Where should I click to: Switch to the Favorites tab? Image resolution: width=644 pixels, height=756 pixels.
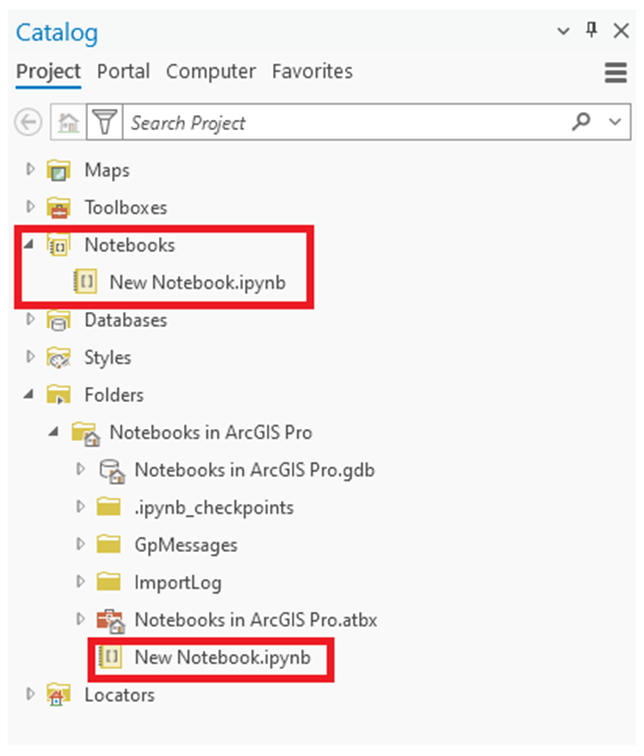tap(312, 71)
